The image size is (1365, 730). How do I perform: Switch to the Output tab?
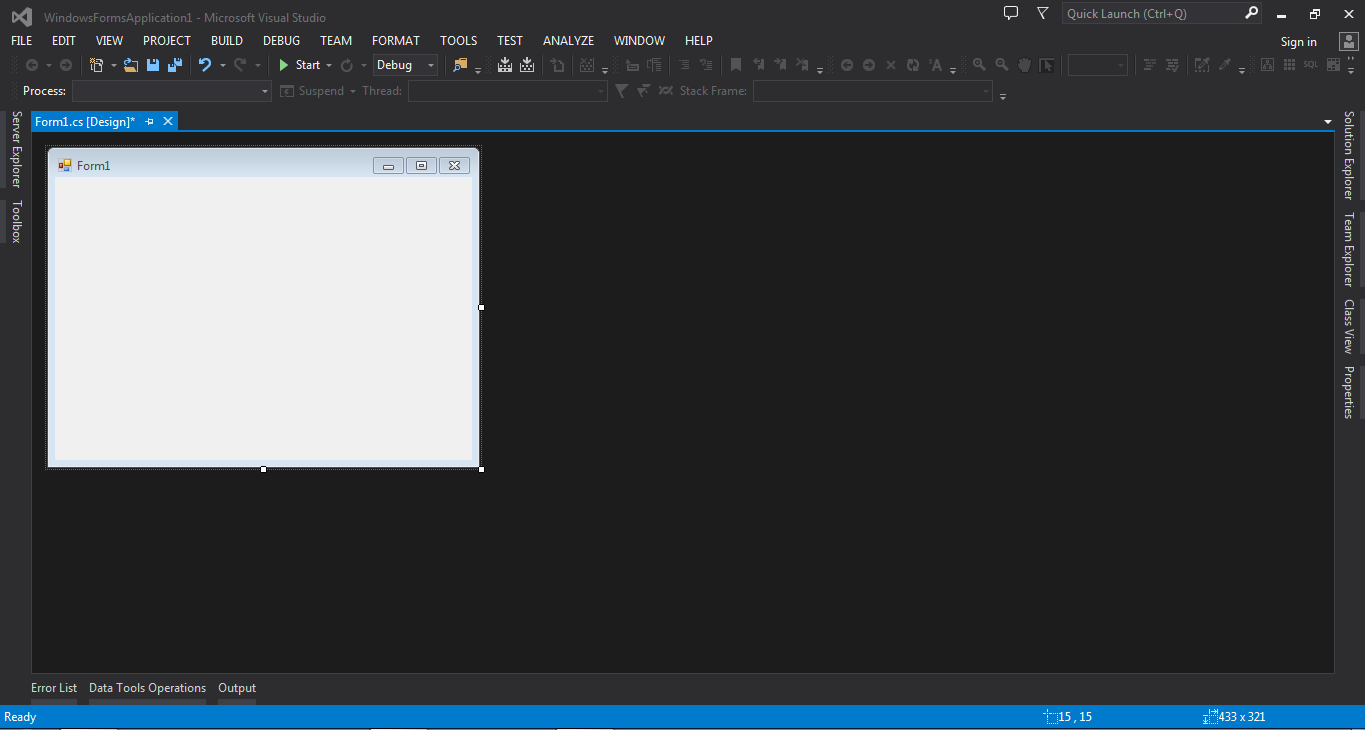click(x=236, y=688)
